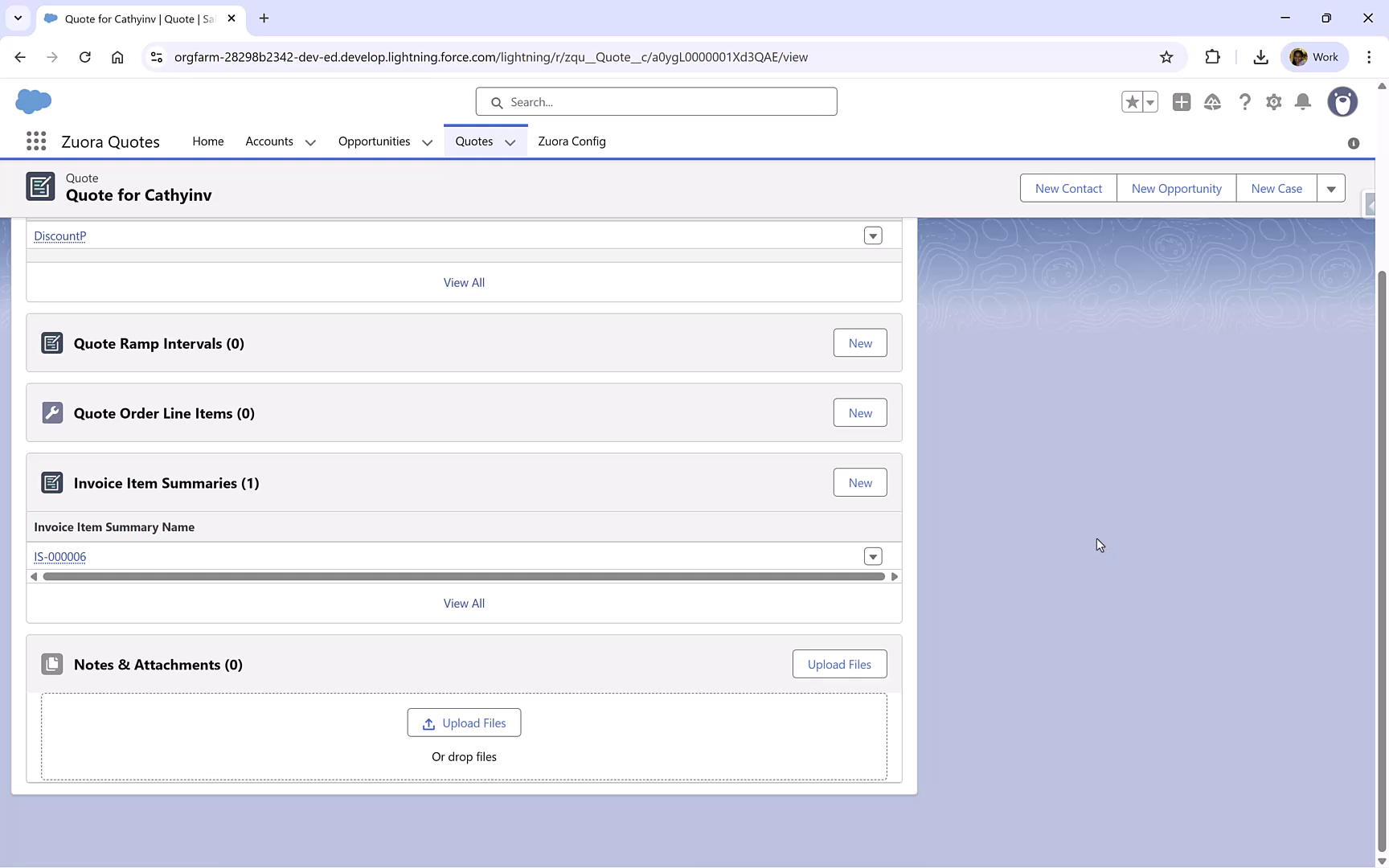Click the horizontal scrollbar under invoice summaries
Image resolution: width=1389 pixels, height=868 pixels.
point(464,576)
